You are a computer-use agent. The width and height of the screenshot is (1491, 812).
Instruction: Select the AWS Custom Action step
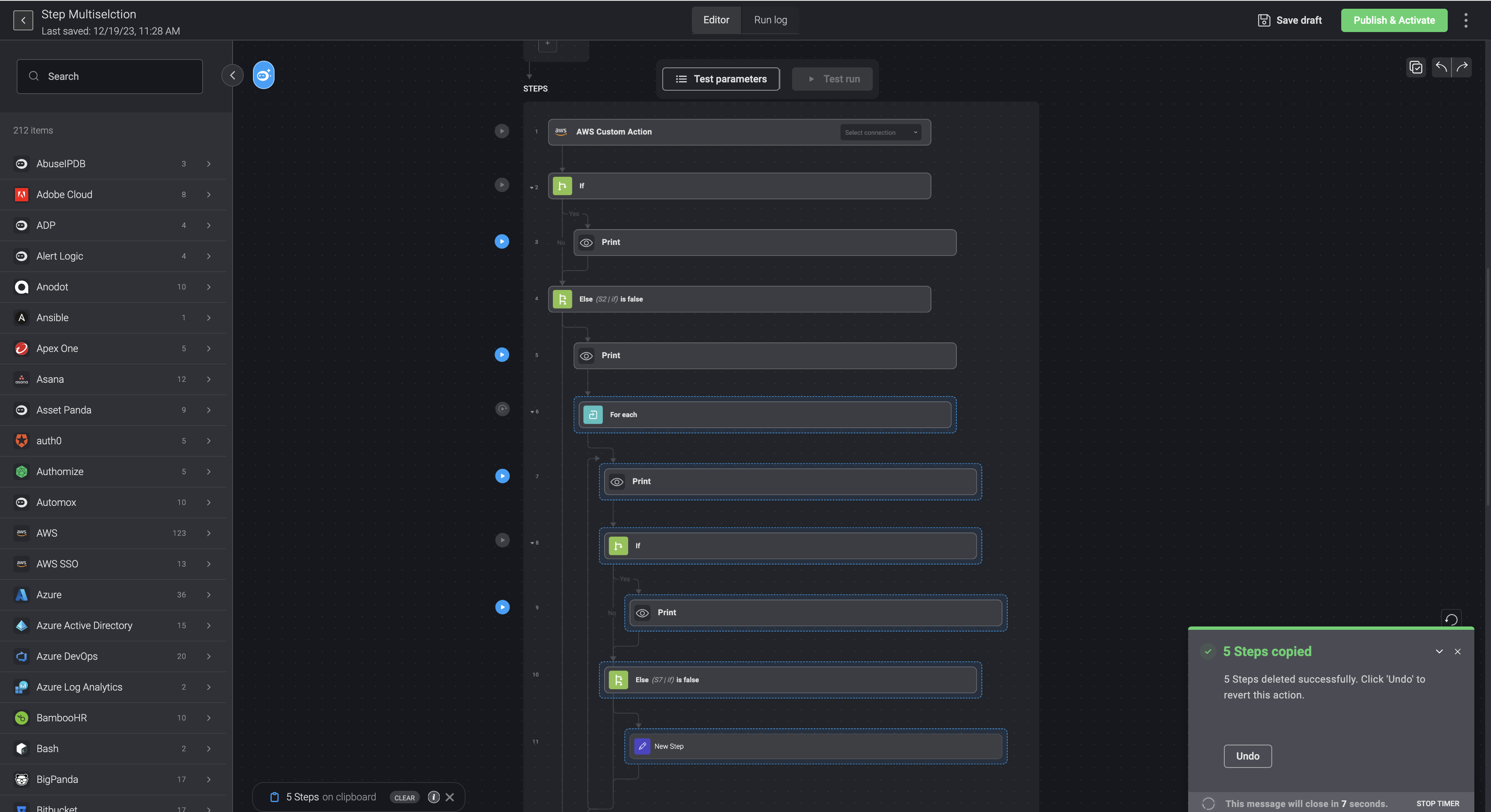pos(739,132)
